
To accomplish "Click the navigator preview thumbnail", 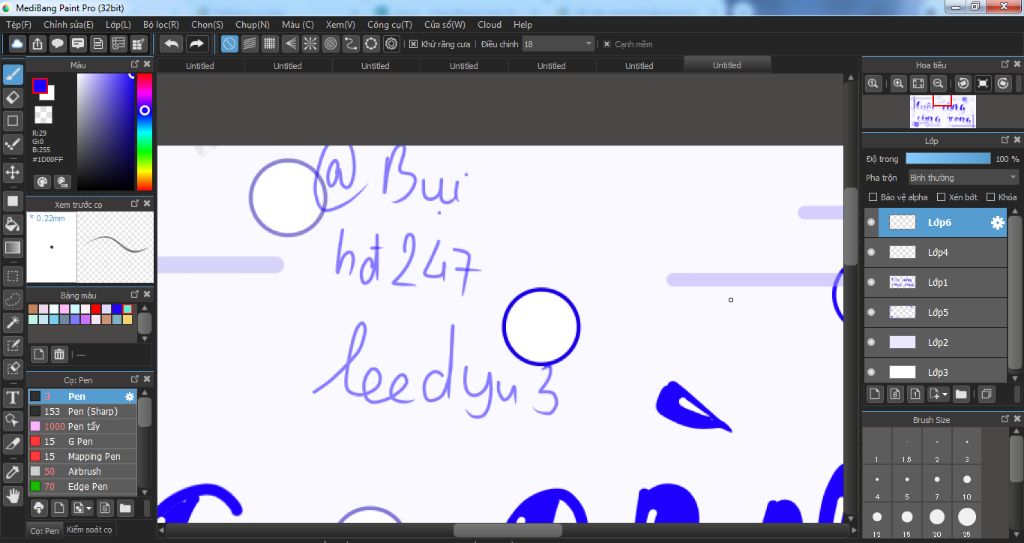I will coord(942,111).
